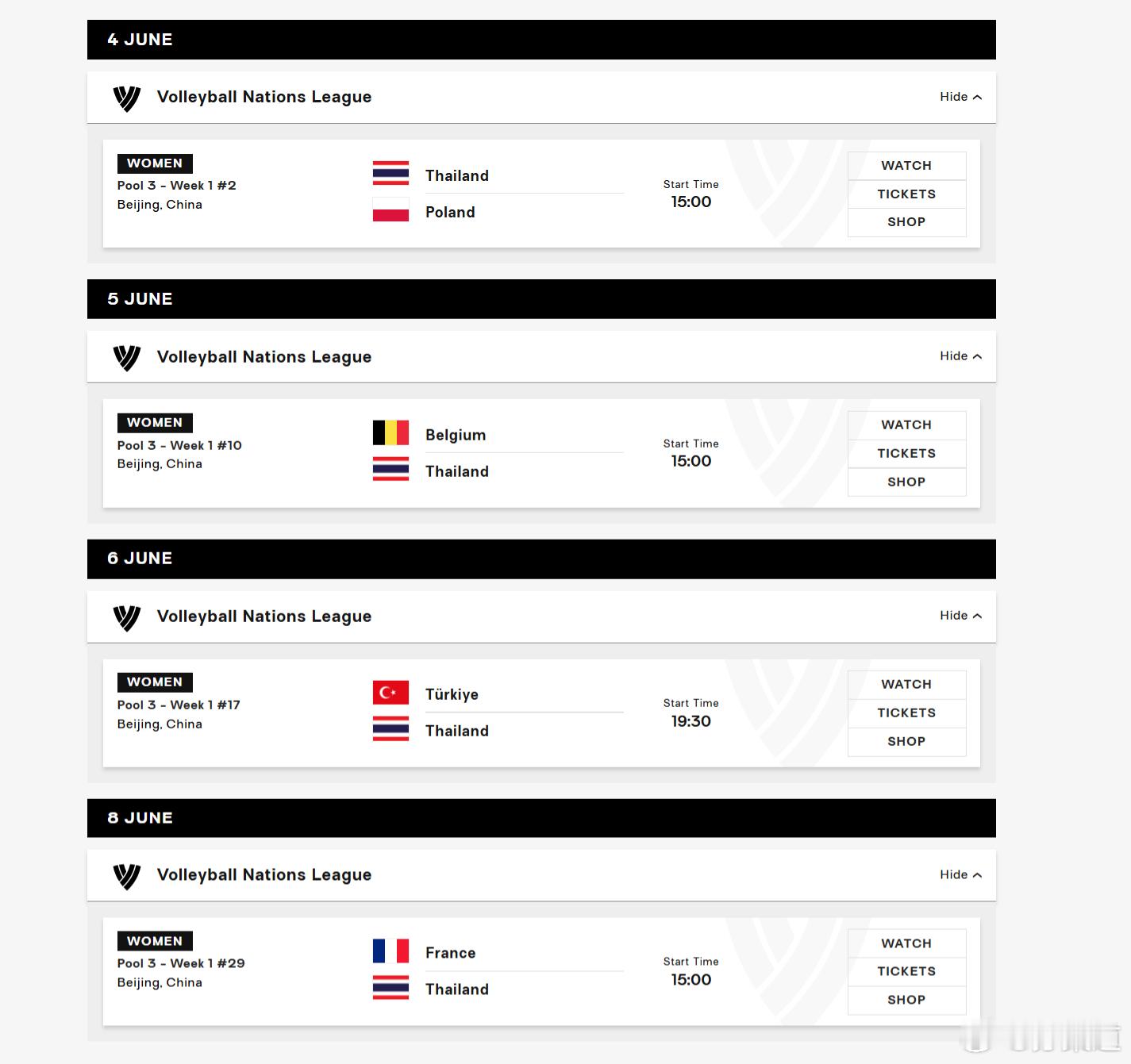
Task: Open tickets for the 19:30 Türkiye match
Action: click(x=906, y=713)
